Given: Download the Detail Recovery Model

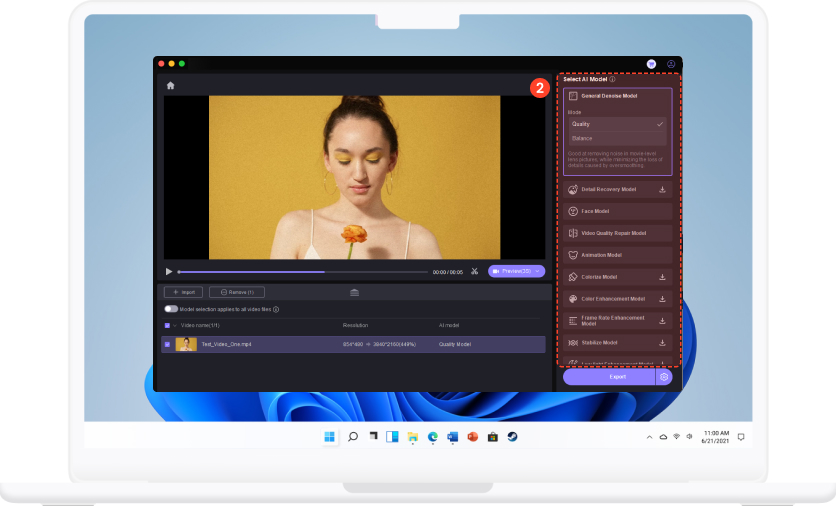Looking at the screenshot, I should tap(662, 189).
